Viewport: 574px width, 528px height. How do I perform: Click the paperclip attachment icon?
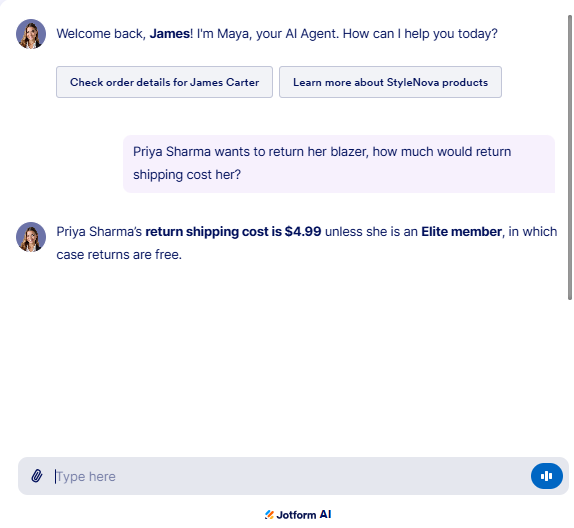[37, 476]
